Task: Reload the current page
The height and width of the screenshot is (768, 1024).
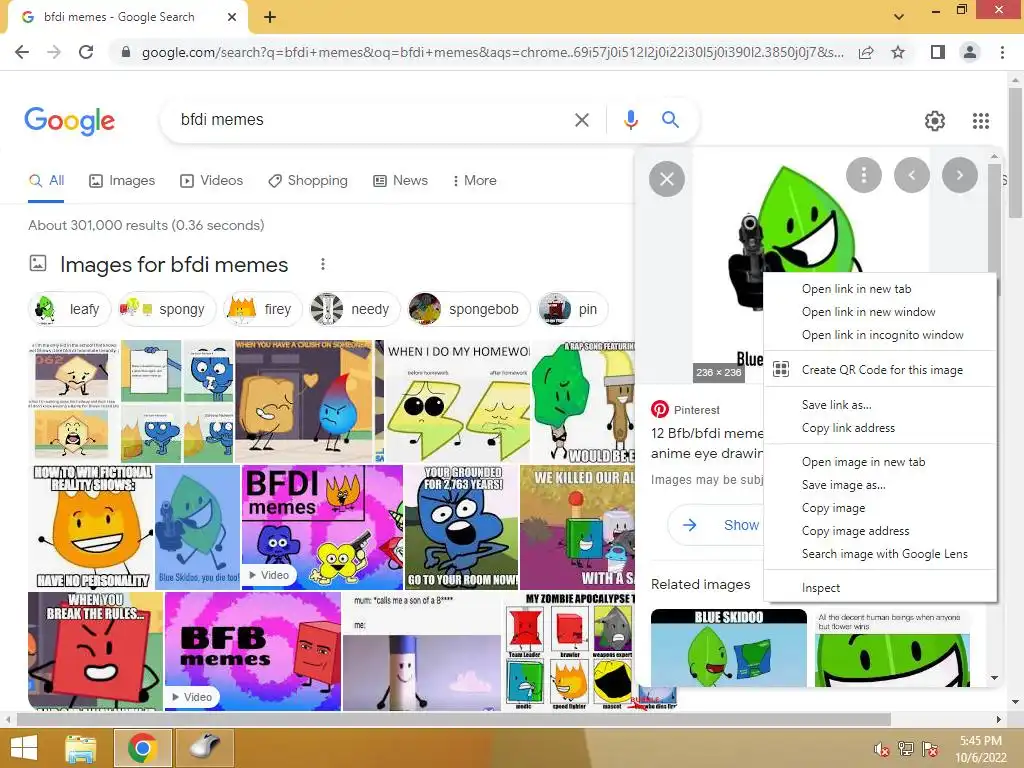Action: coord(86,52)
